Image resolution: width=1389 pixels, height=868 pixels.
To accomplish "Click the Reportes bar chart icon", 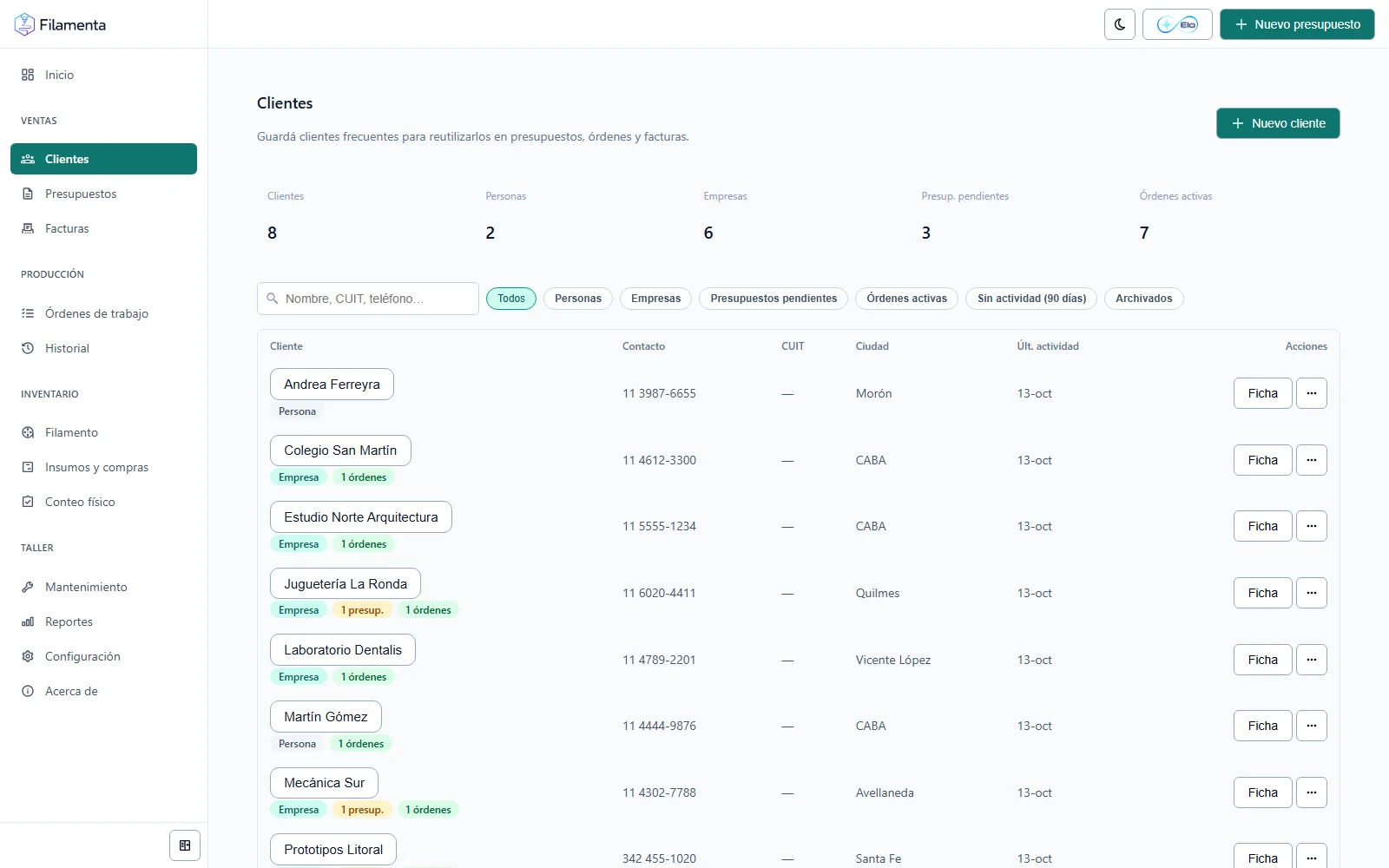I will click(x=28, y=621).
